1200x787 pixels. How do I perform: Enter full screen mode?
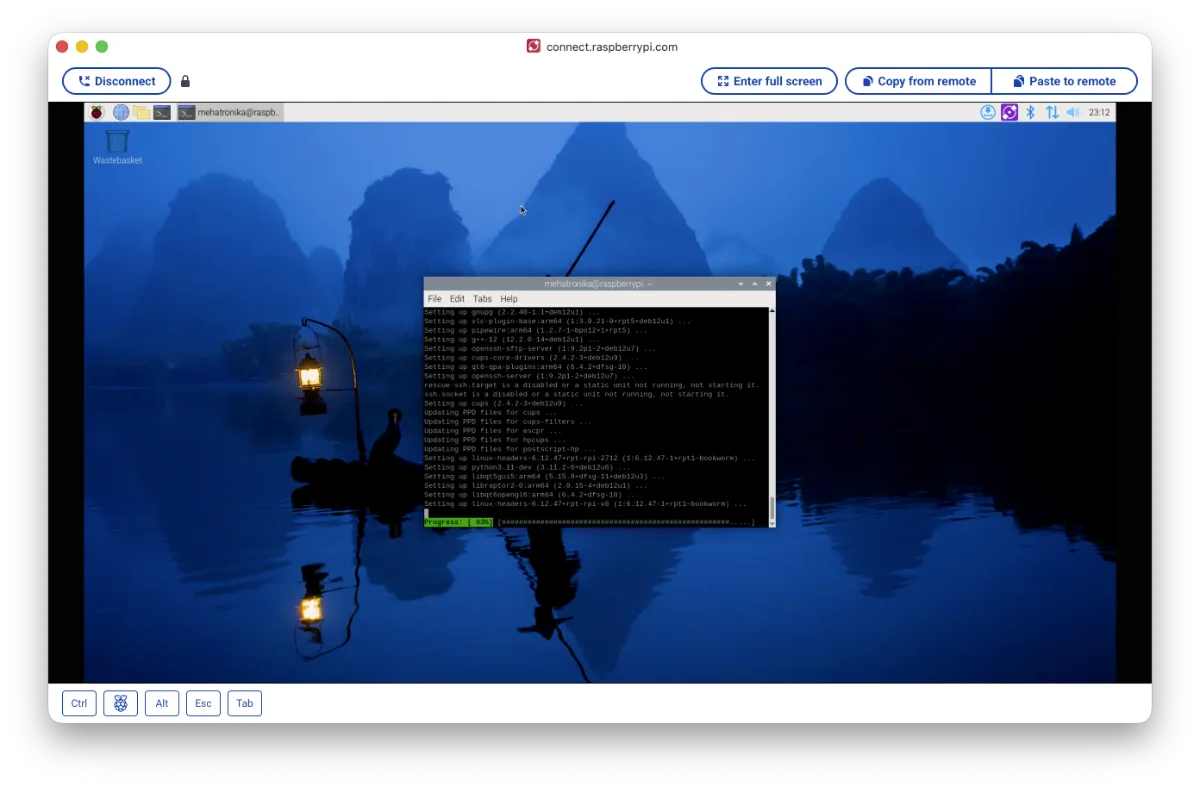click(x=769, y=81)
